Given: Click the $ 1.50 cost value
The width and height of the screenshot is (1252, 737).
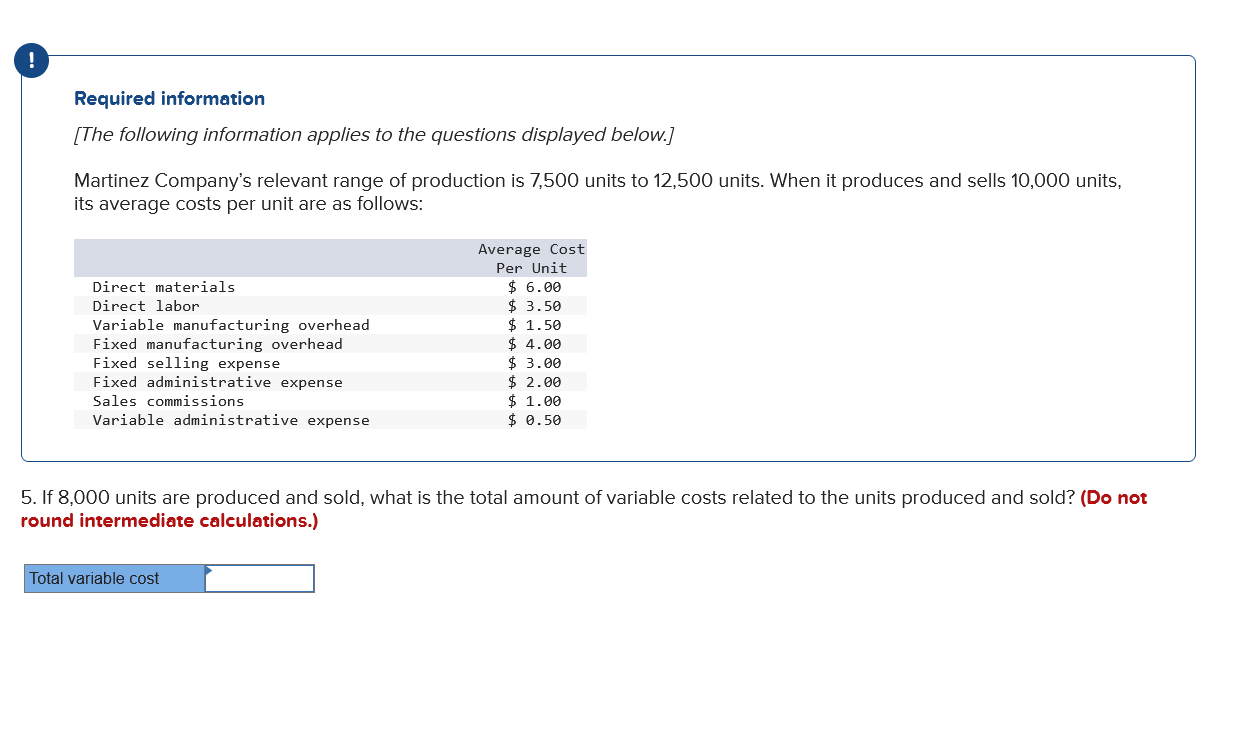Looking at the screenshot, I should point(535,325).
